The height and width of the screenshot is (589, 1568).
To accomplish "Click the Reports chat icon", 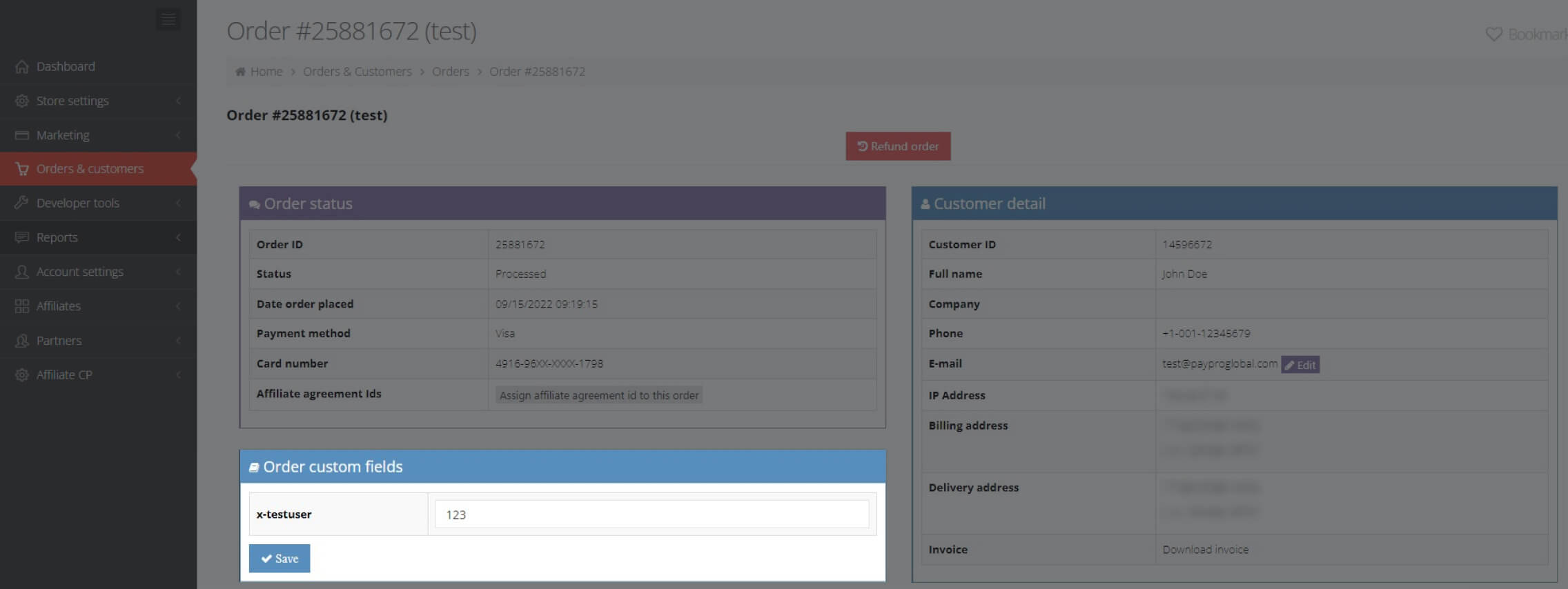I will click(22, 237).
